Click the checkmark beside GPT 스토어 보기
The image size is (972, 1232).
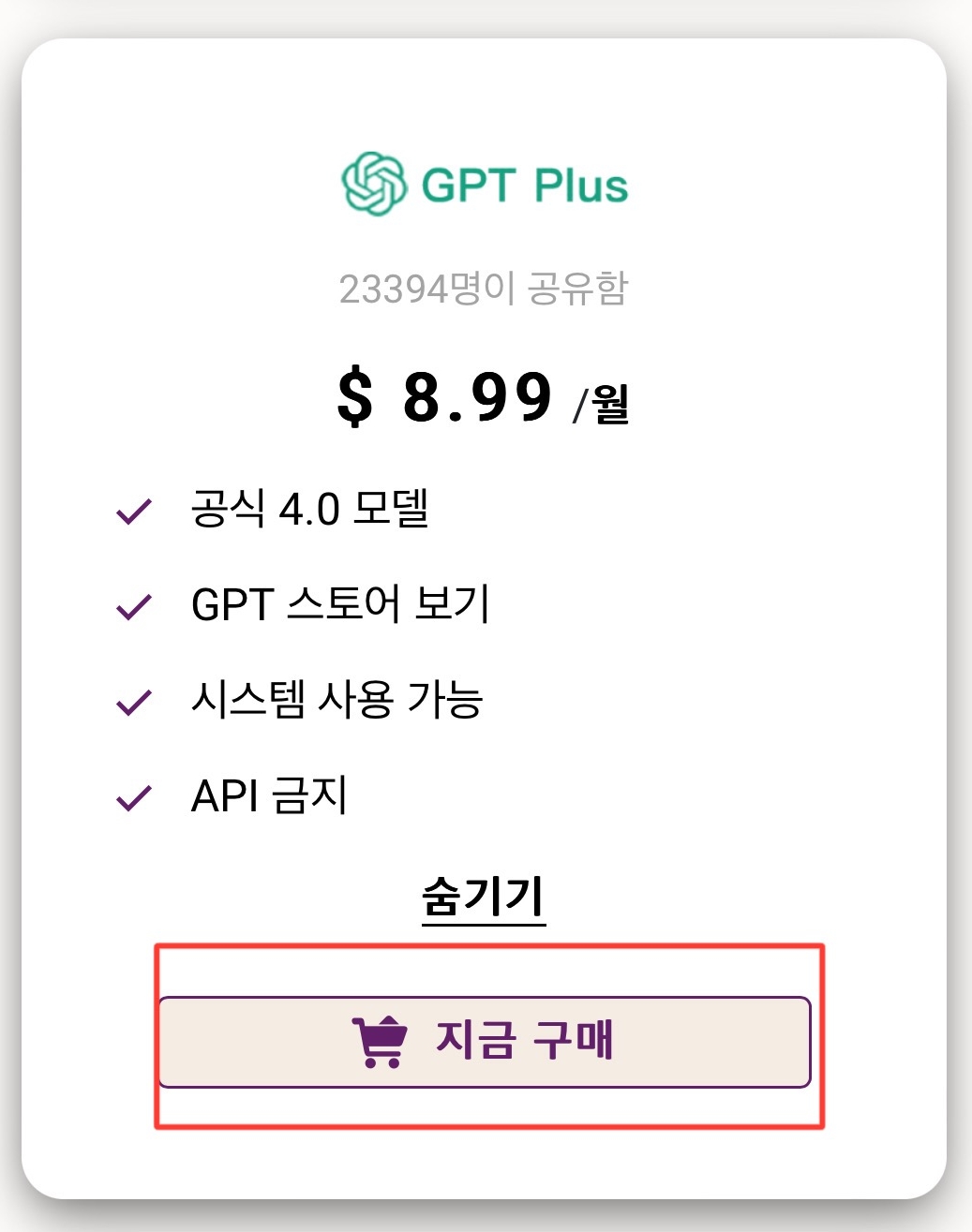click(x=136, y=606)
